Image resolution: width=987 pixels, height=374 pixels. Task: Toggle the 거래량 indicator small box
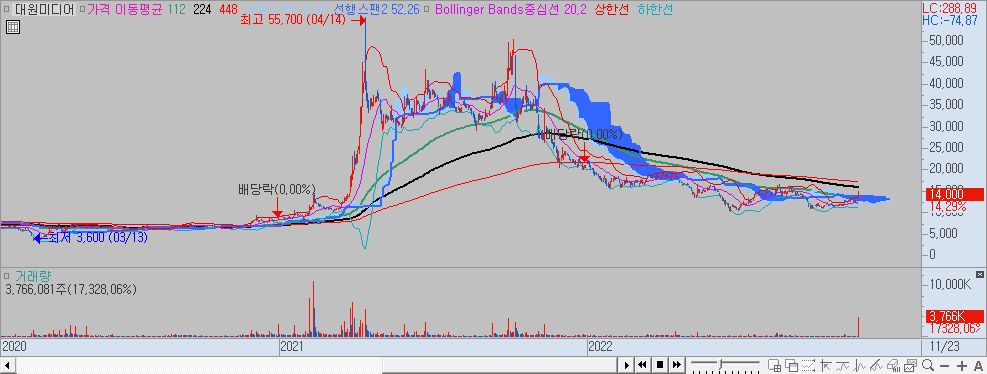[x=6, y=276]
